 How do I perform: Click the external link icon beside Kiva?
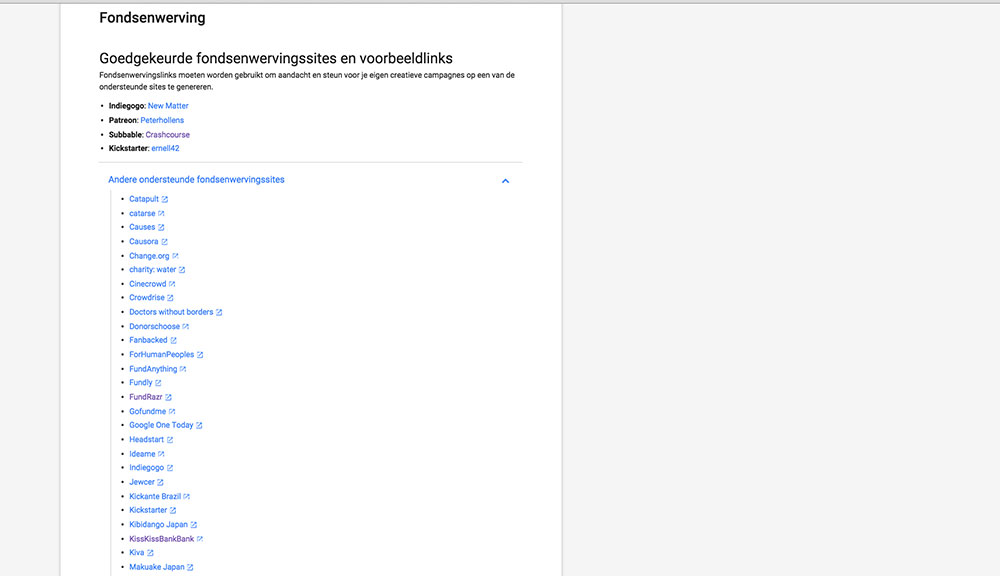coord(150,553)
